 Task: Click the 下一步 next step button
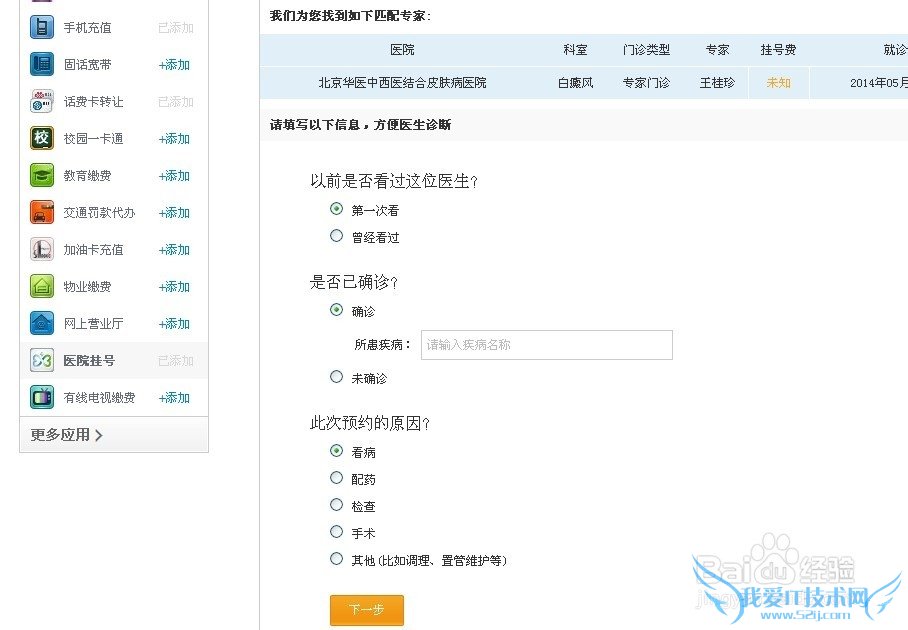[367, 610]
